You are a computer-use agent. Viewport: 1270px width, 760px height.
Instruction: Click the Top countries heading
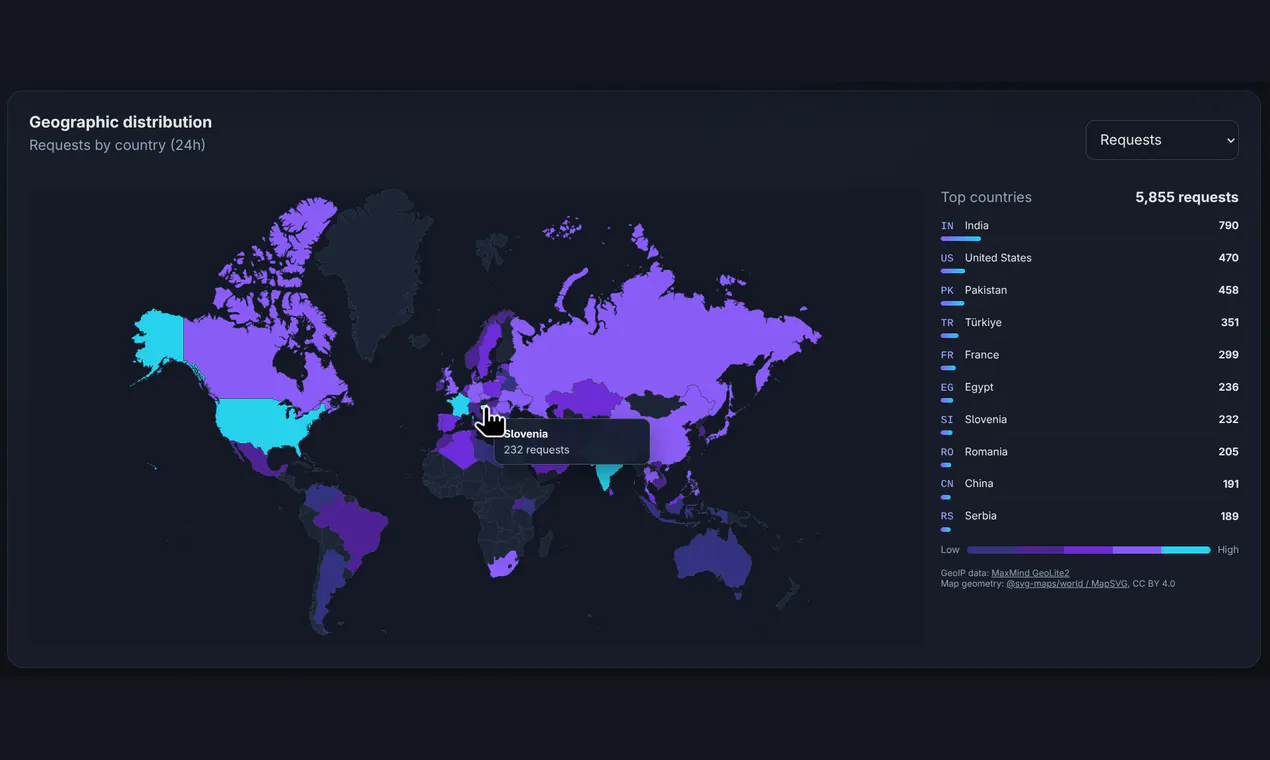pyautogui.click(x=986, y=197)
